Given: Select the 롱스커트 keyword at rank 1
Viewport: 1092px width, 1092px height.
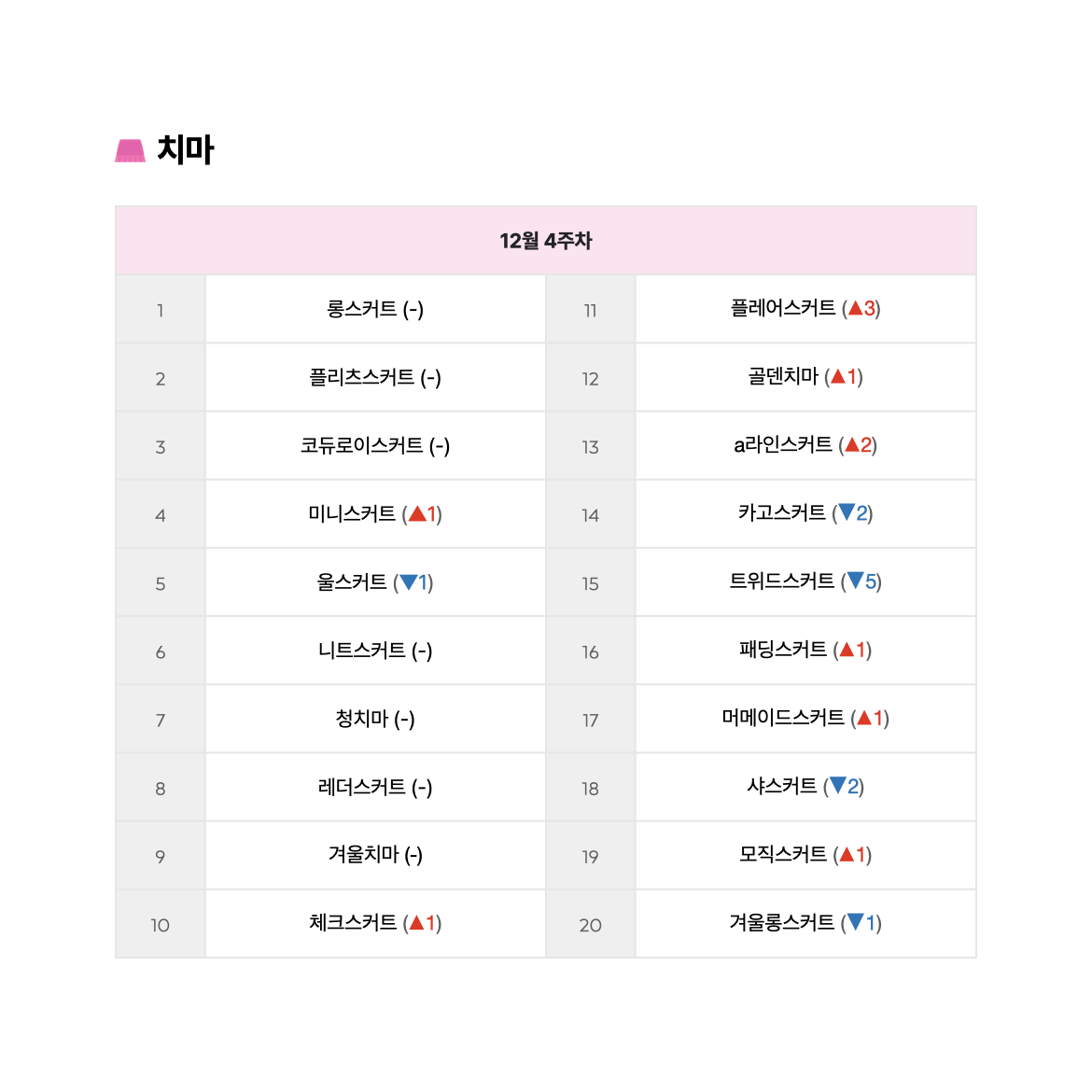Looking at the screenshot, I should coord(362,309).
